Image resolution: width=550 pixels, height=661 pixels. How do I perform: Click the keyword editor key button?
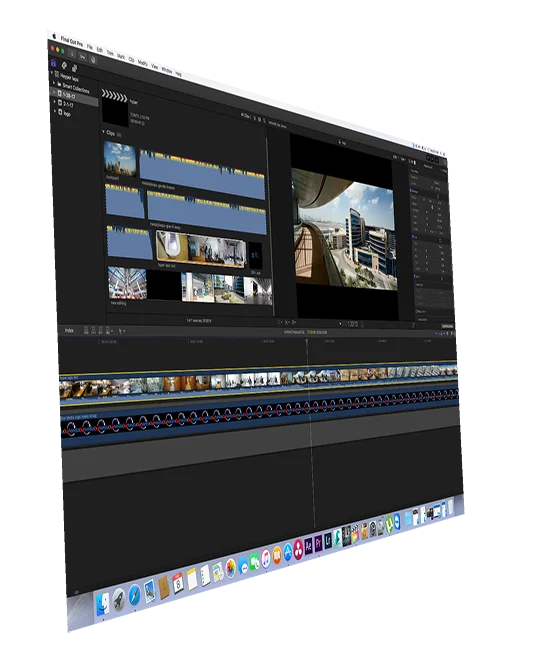pos(83,56)
